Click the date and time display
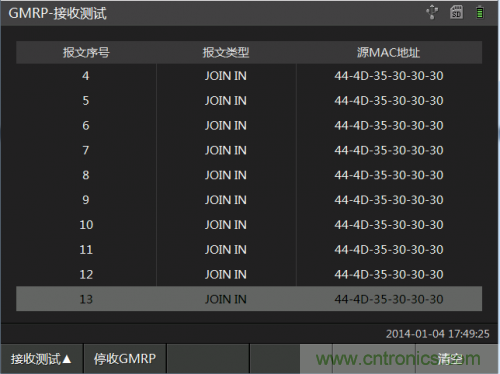This screenshot has width=500, height=374. click(438, 334)
